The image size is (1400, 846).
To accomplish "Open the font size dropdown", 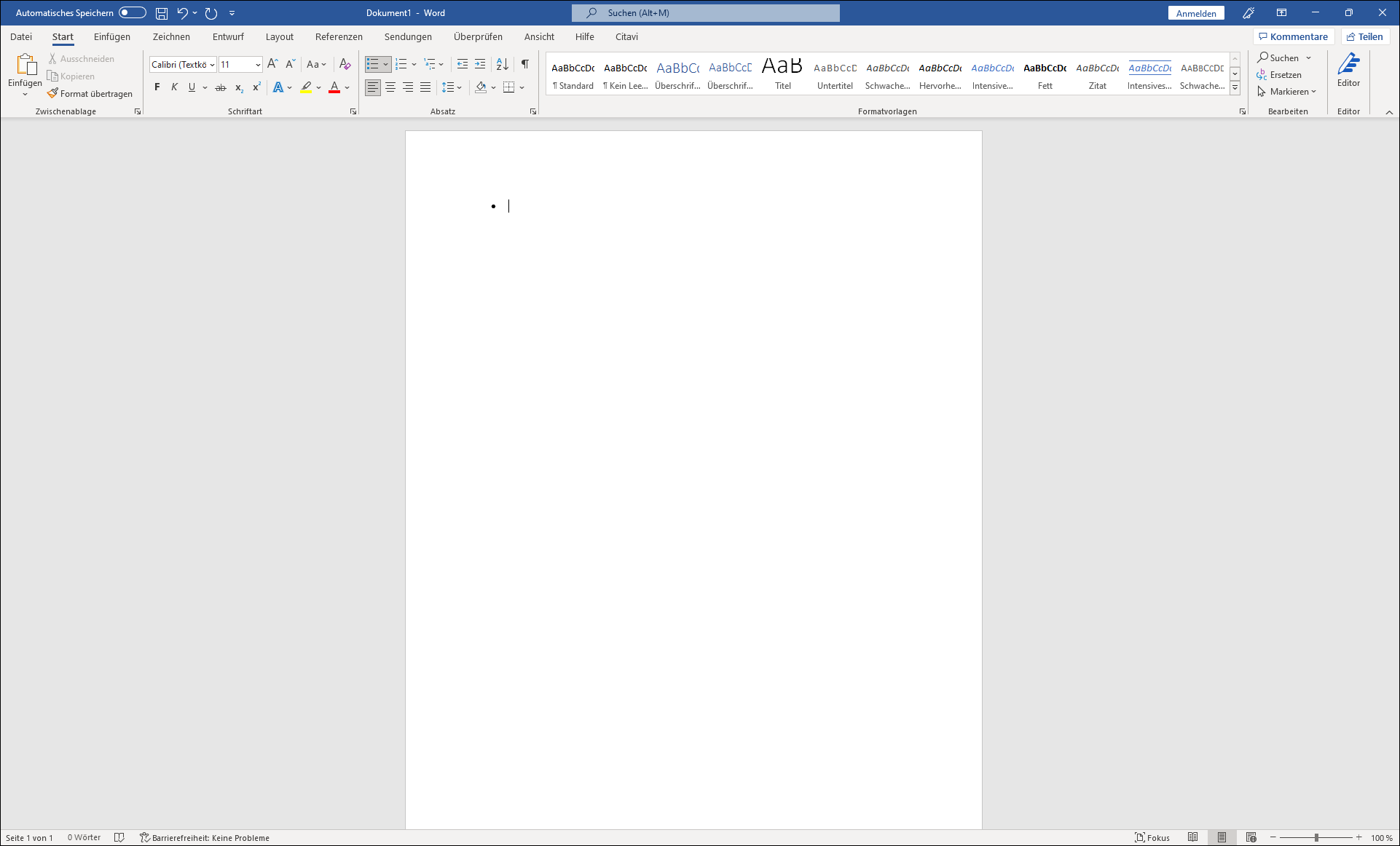I will pyautogui.click(x=258, y=65).
